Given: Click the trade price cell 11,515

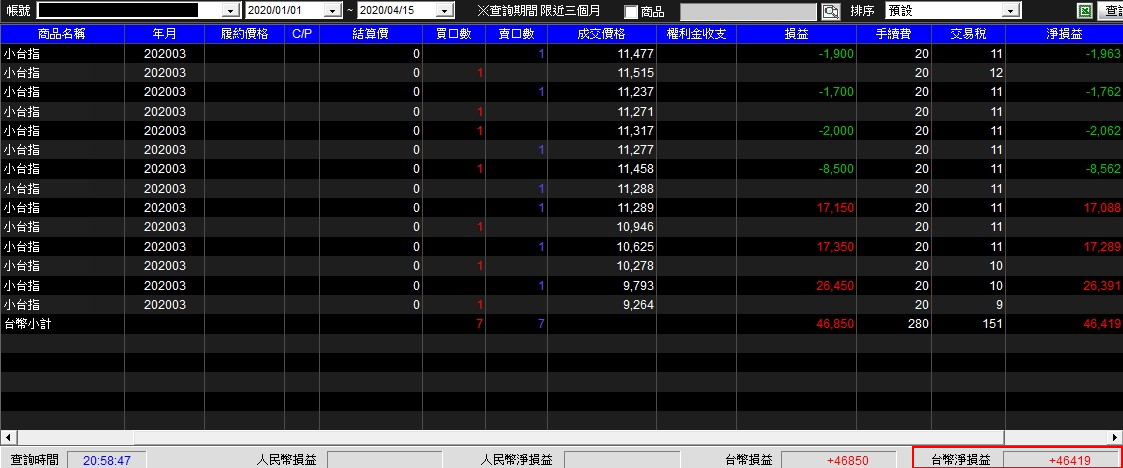Looking at the screenshot, I should pos(635,73).
